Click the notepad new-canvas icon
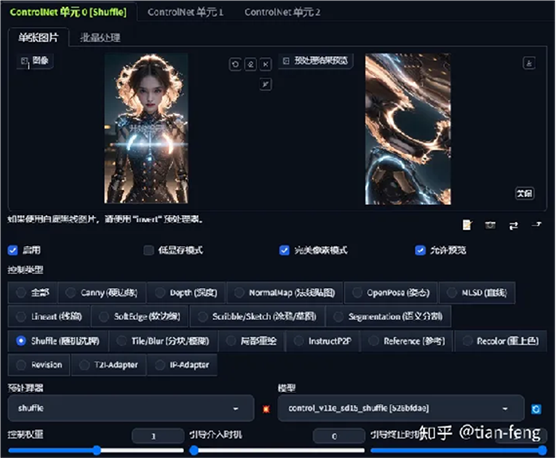 pyautogui.click(x=467, y=225)
